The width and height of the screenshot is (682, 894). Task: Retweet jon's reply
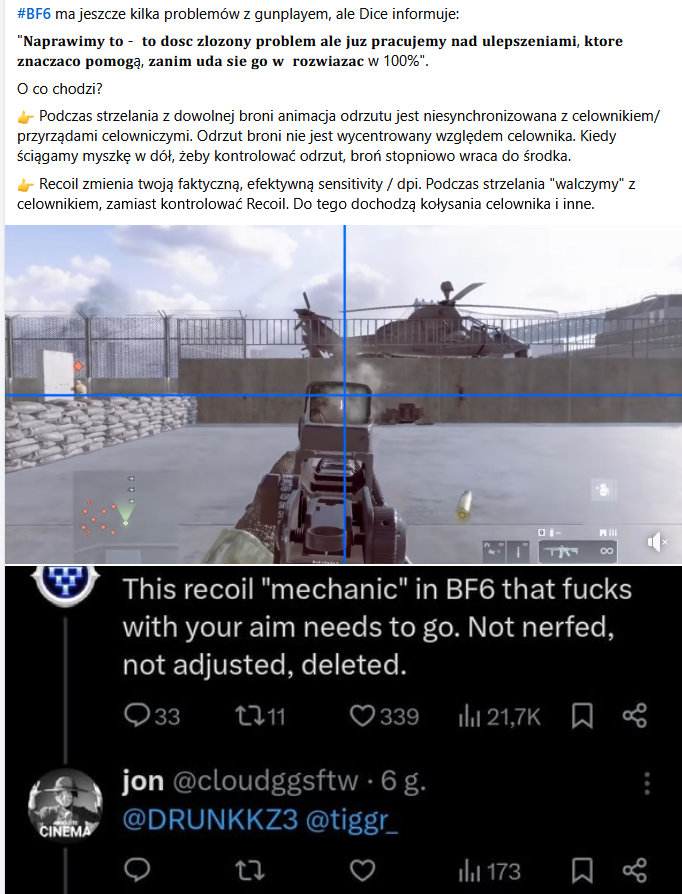249,871
